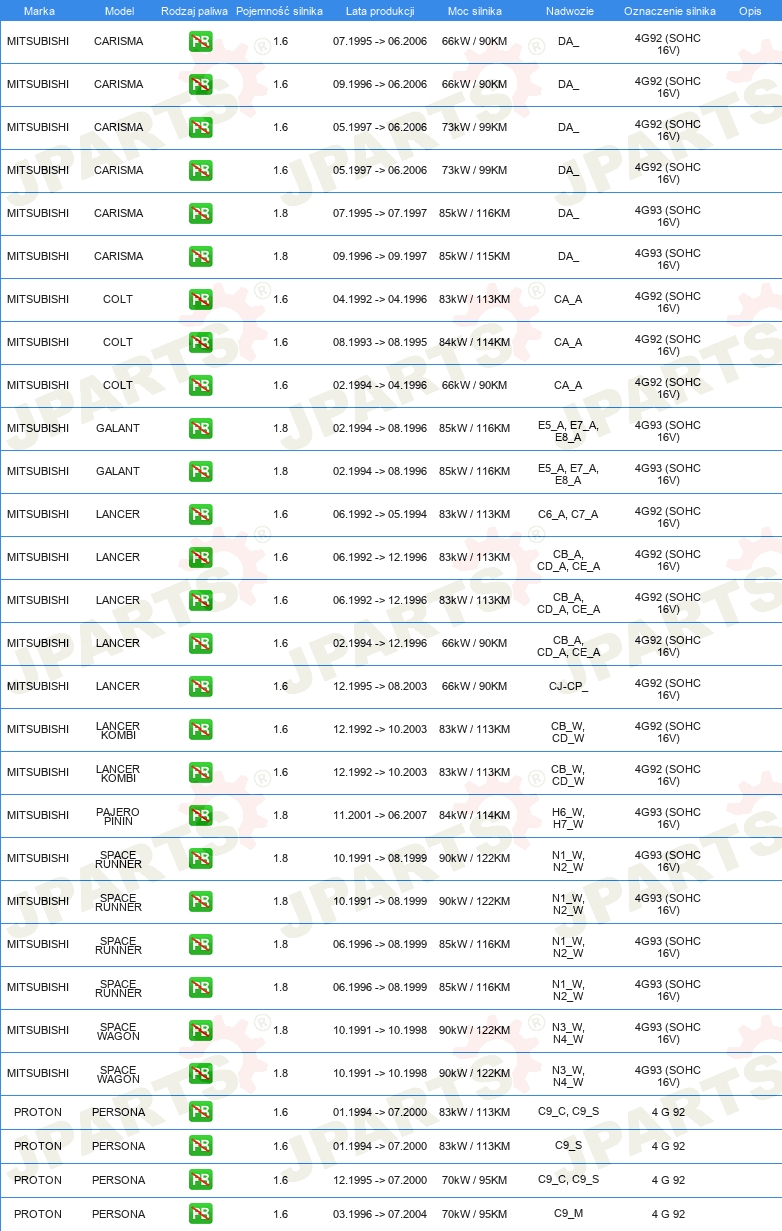
Task: Click petrol icon in Colt 02.1994 row
Action: 200,386
